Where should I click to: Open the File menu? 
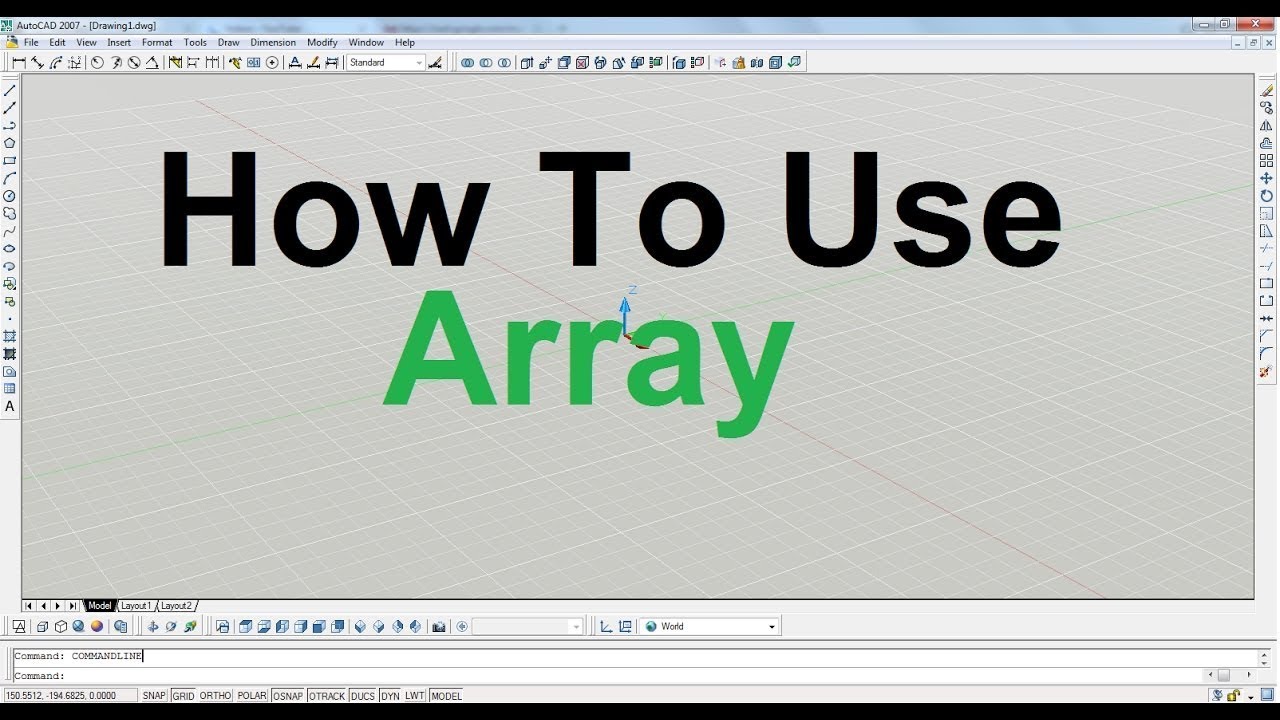tap(31, 42)
